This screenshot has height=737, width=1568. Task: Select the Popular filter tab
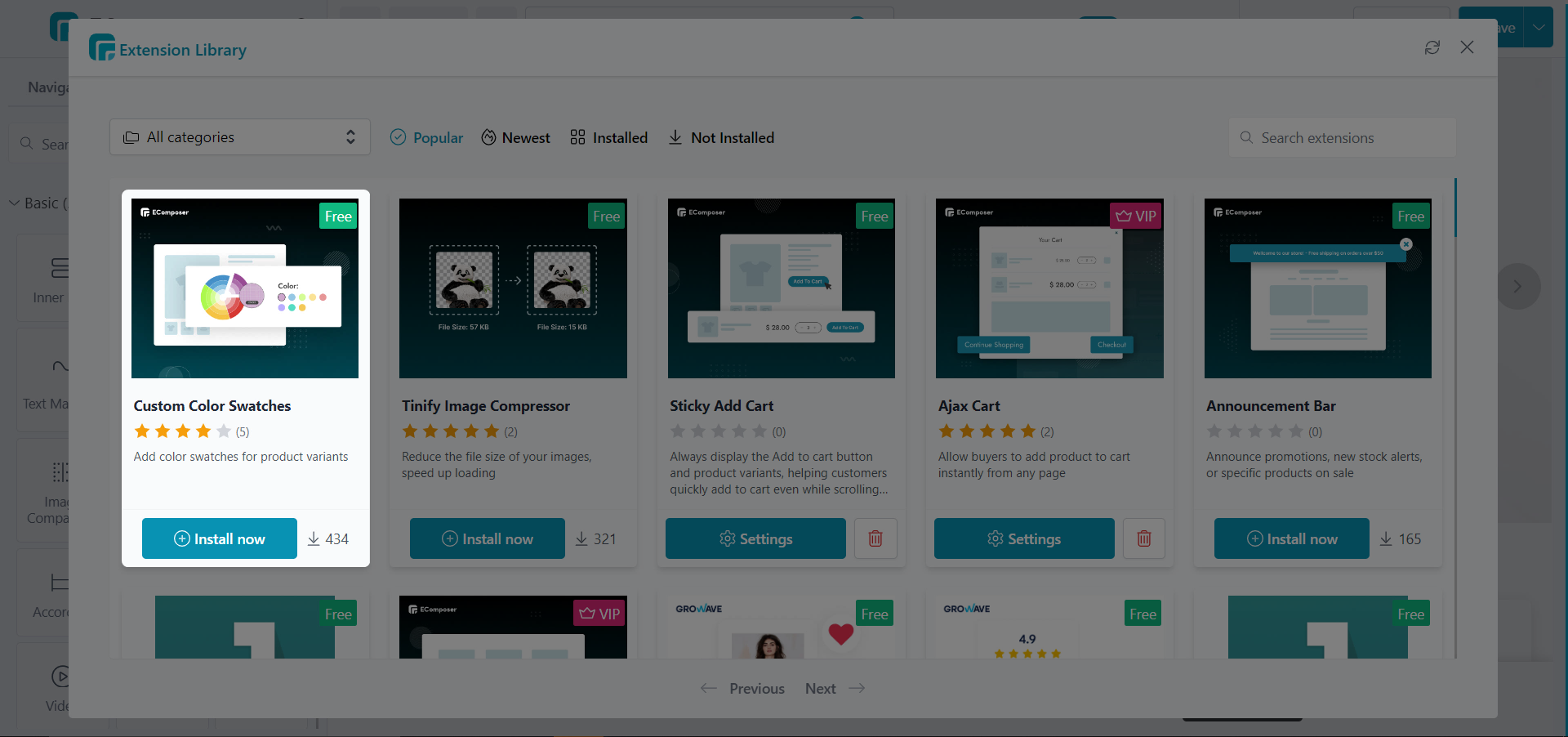click(426, 138)
